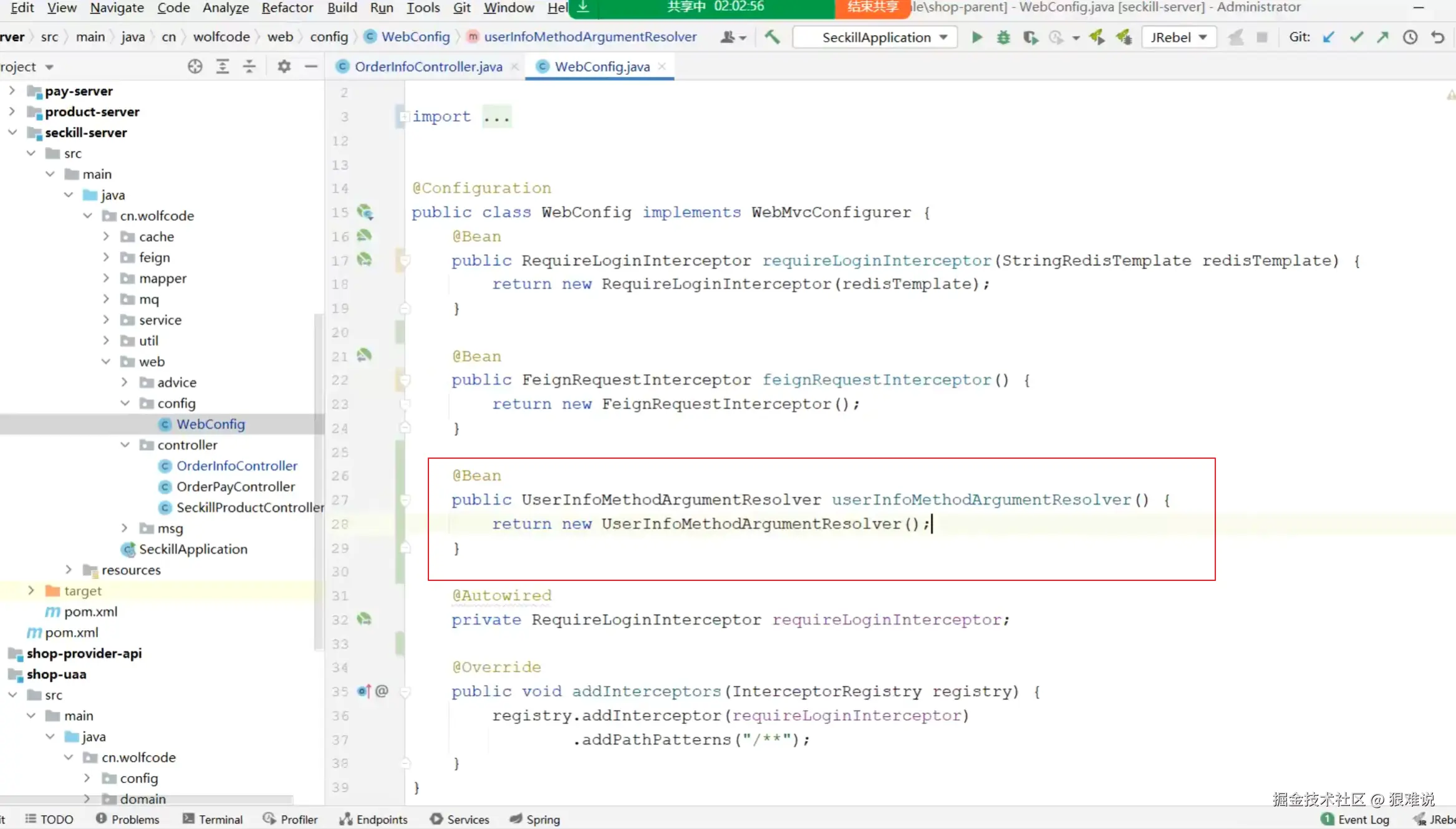1456x829 pixels.
Task: Click Git commit checkmark icon
Action: [1356, 37]
